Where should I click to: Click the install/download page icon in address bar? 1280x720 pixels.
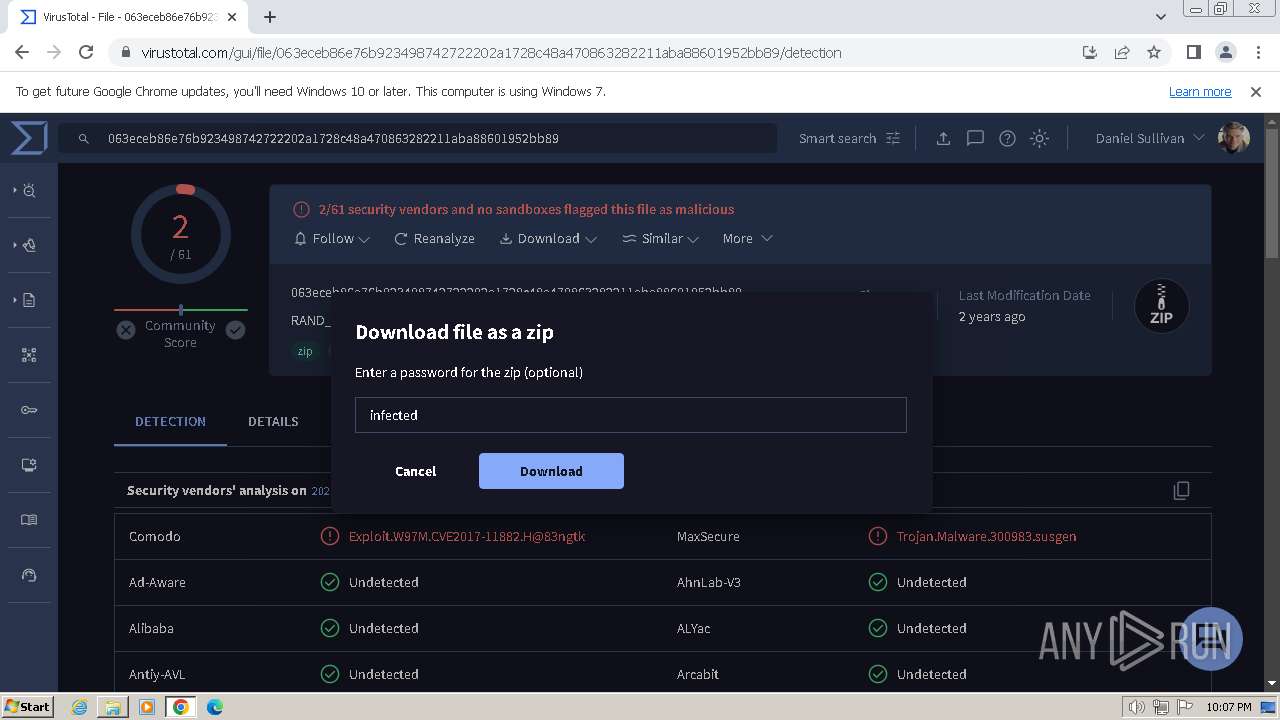tap(1090, 52)
